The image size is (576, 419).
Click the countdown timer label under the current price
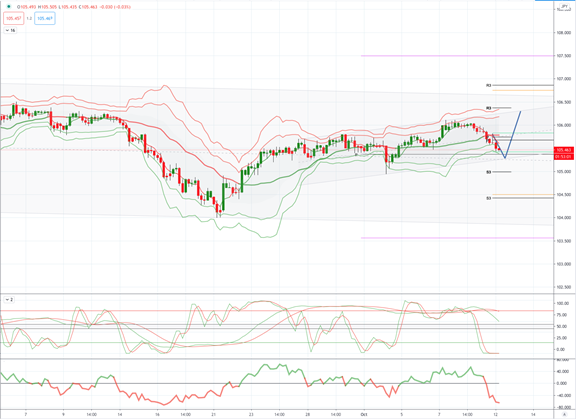(564, 157)
